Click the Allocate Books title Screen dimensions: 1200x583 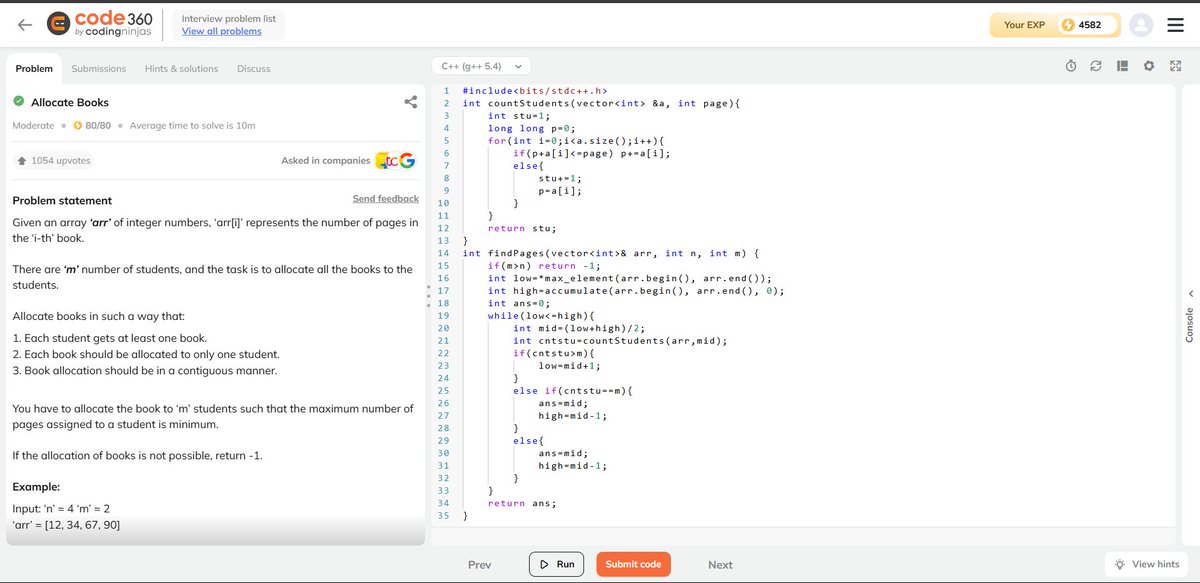tap(70, 102)
